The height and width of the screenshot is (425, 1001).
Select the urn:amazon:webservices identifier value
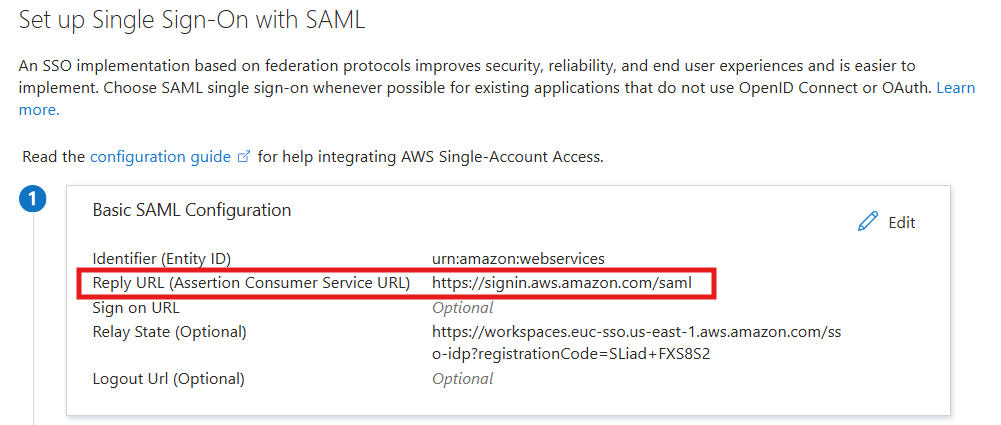518,258
